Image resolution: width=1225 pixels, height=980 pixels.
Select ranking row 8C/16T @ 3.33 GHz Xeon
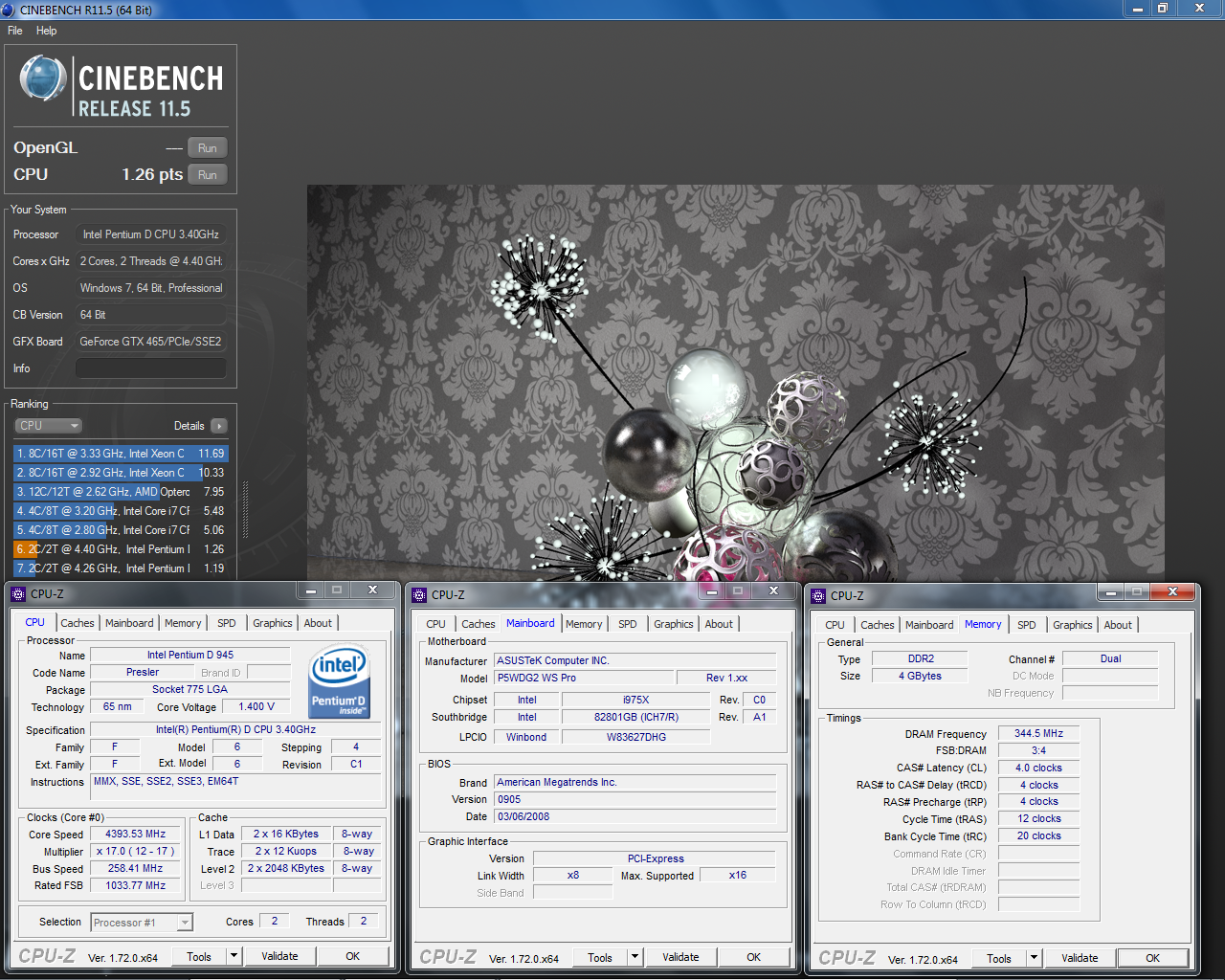pyautogui.click(x=121, y=454)
